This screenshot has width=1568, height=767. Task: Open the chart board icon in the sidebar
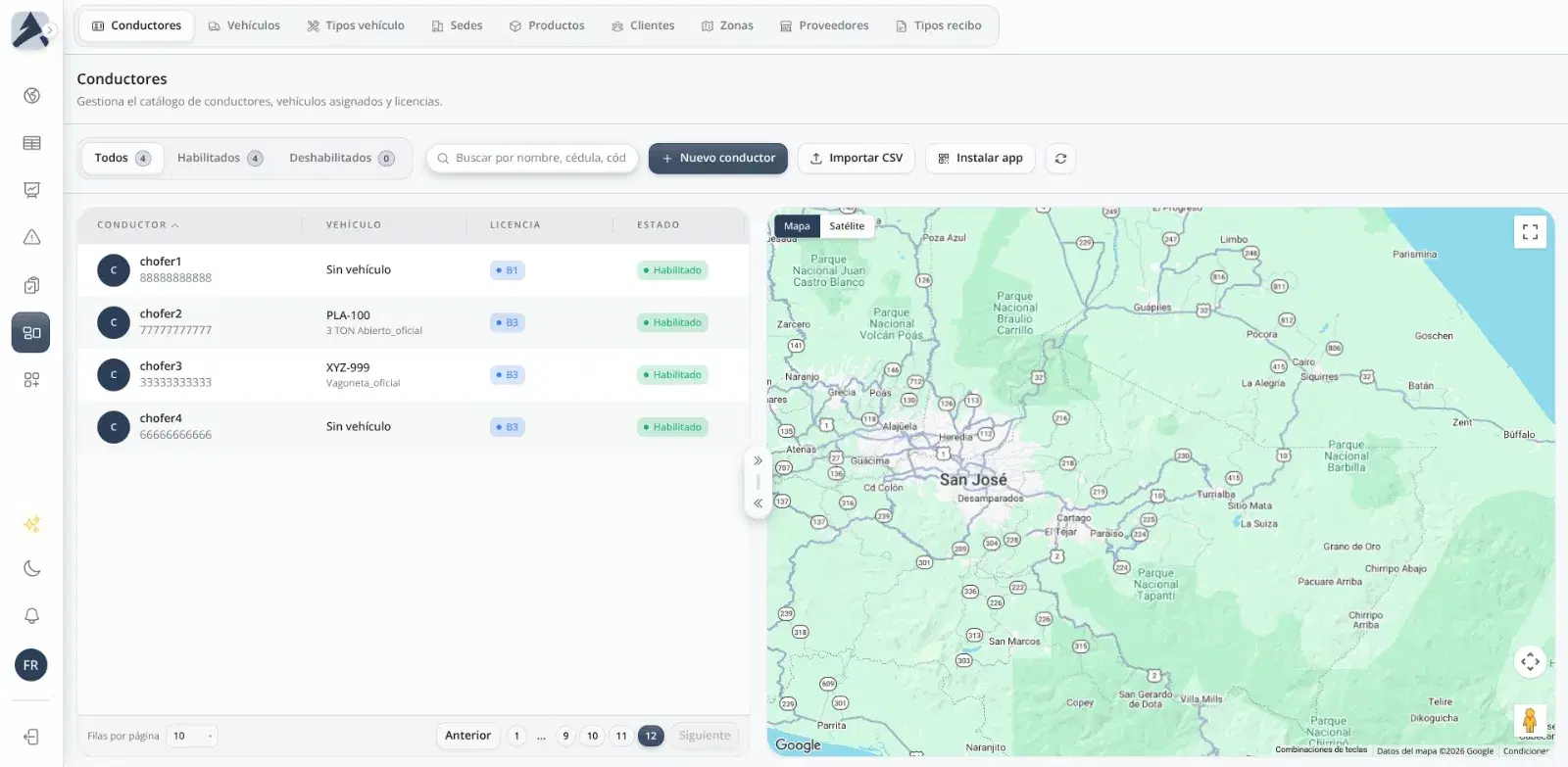coord(31,190)
